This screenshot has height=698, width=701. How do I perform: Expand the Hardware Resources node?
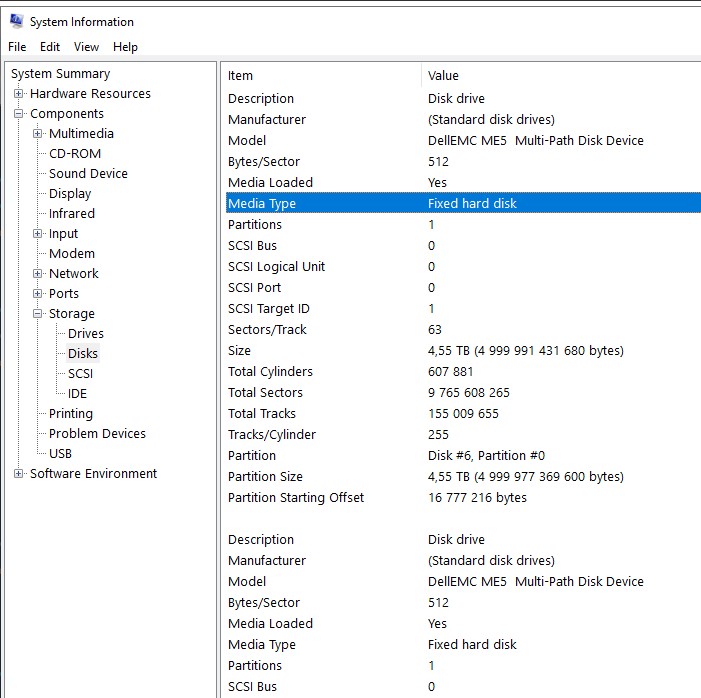[18, 93]
